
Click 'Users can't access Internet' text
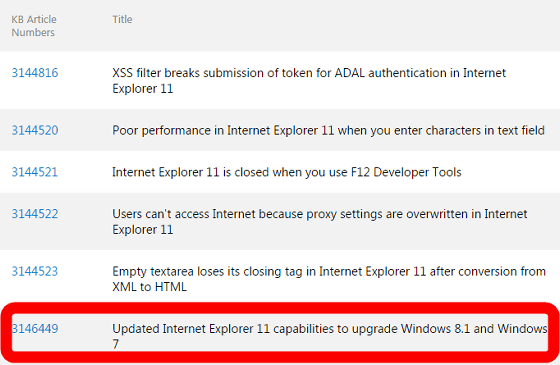coord(184,214)
